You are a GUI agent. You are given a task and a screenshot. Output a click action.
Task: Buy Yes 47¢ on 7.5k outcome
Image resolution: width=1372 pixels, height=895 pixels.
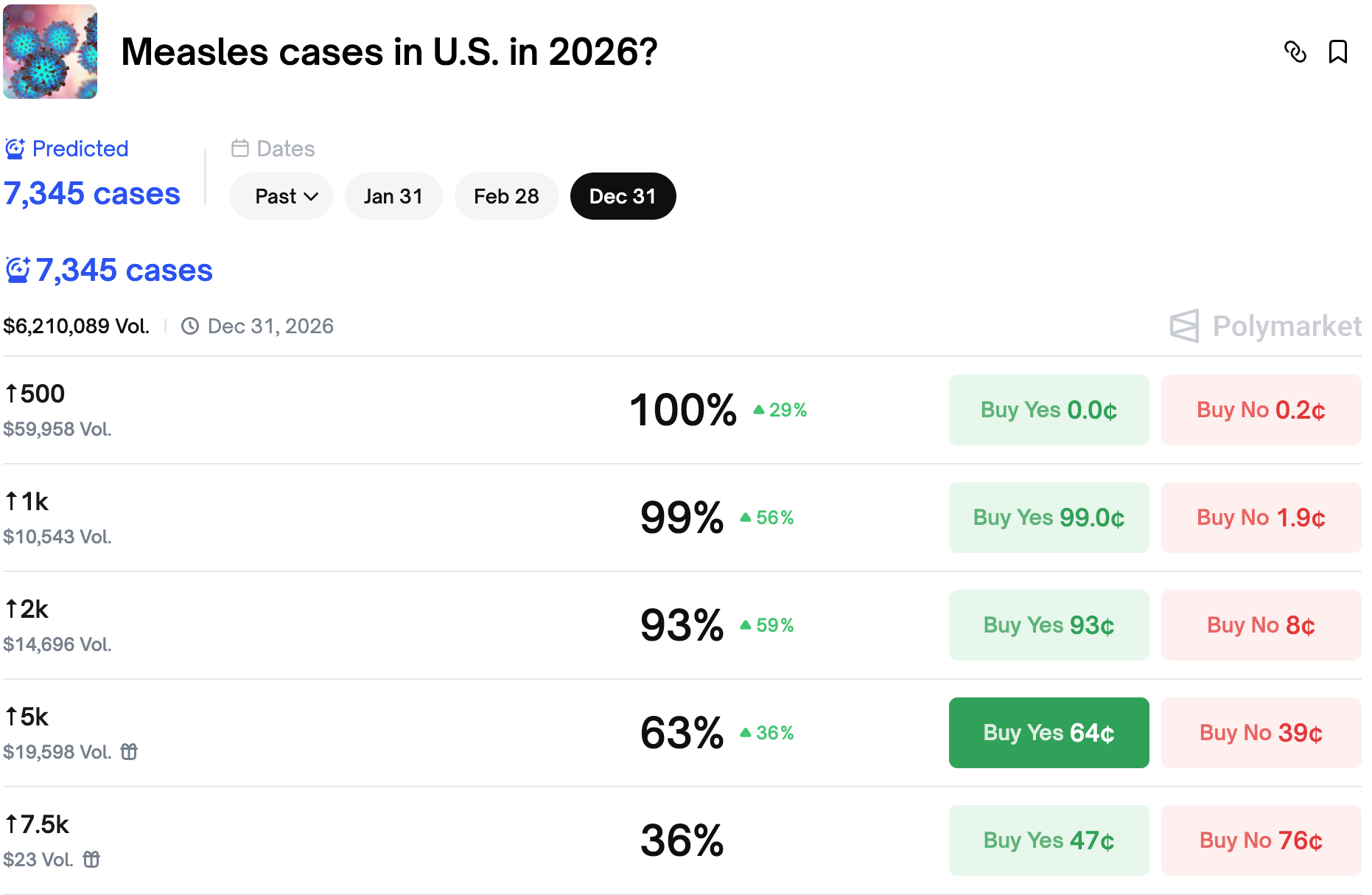point(1049,840)
